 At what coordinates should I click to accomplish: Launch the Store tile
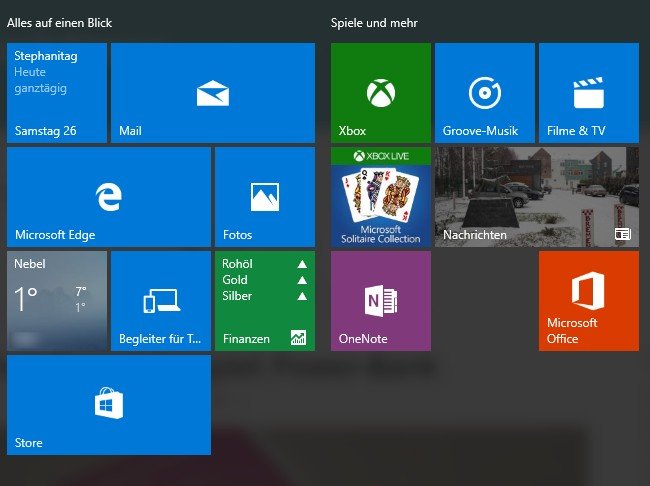[x=109, y=405]
